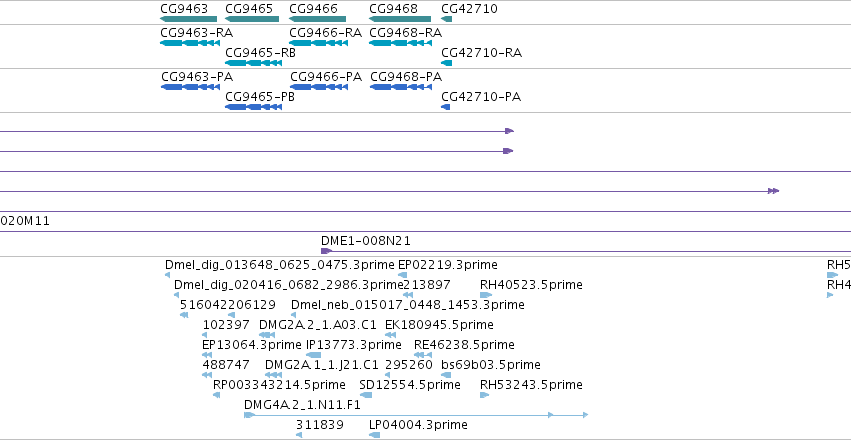Click EST label Dmel_dig_013648_0625_0475.3prime

coord(280,265)
